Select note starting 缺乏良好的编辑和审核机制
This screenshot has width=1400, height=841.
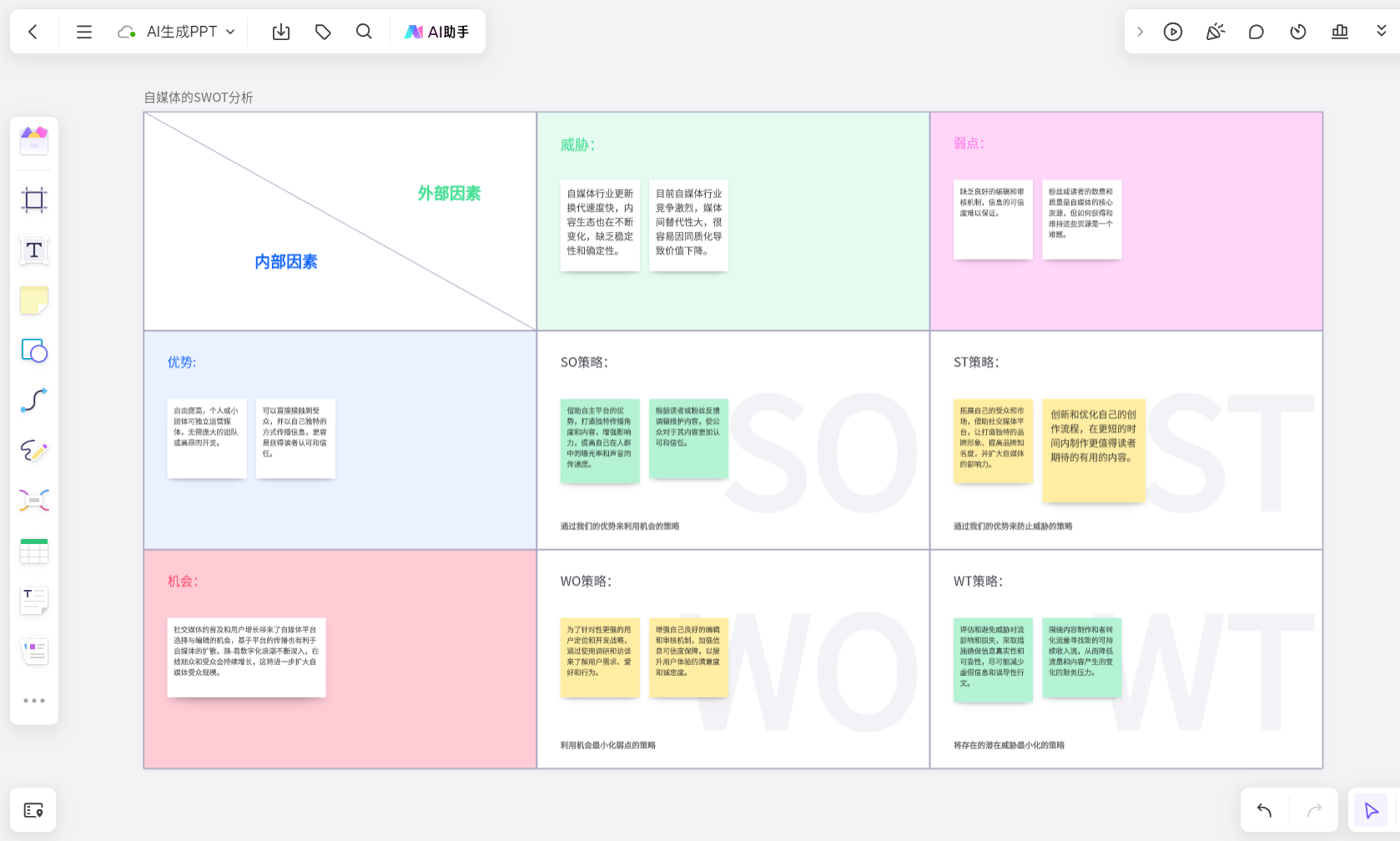[x=993, y=219]
